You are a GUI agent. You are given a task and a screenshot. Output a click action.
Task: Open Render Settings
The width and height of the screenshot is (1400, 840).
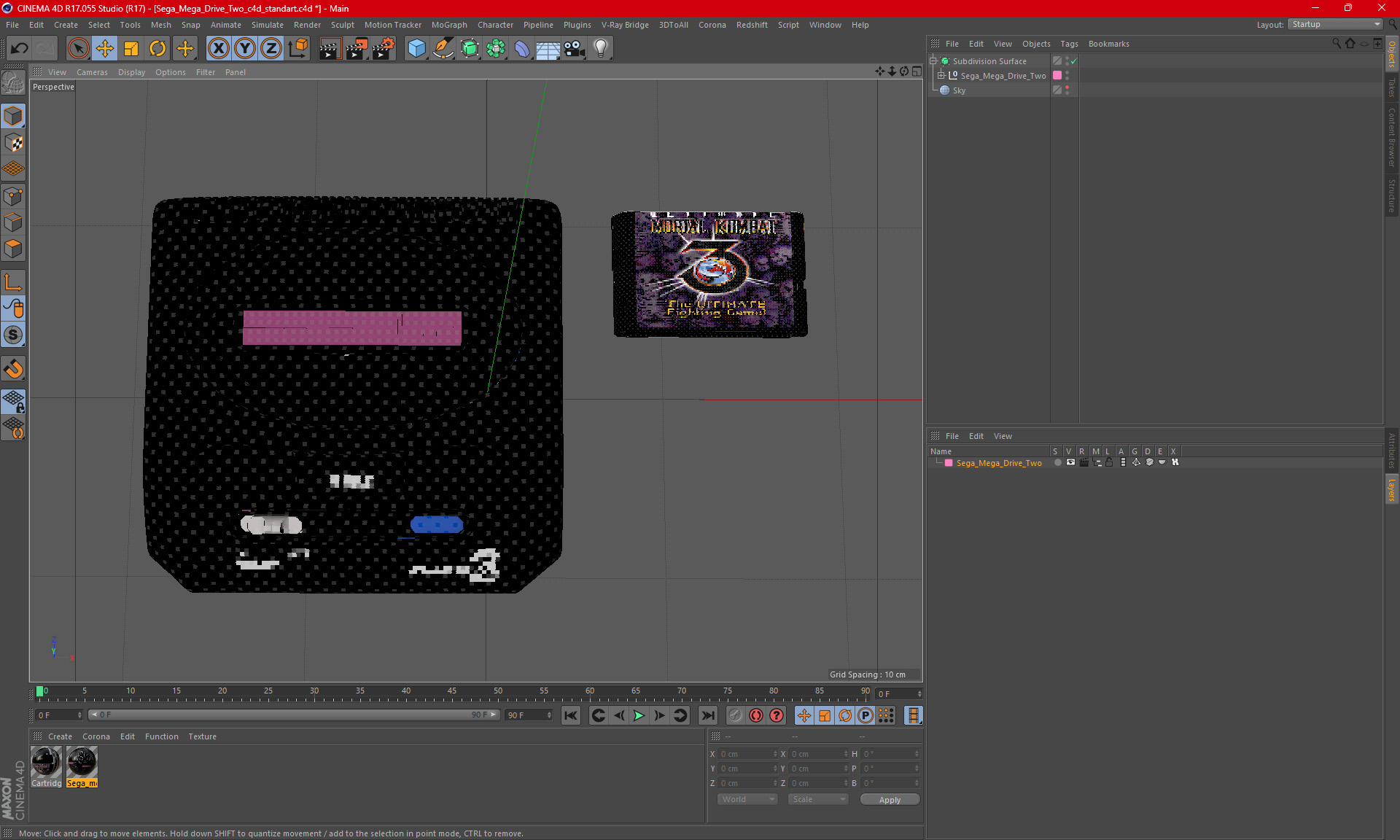(x=384, y=49)
